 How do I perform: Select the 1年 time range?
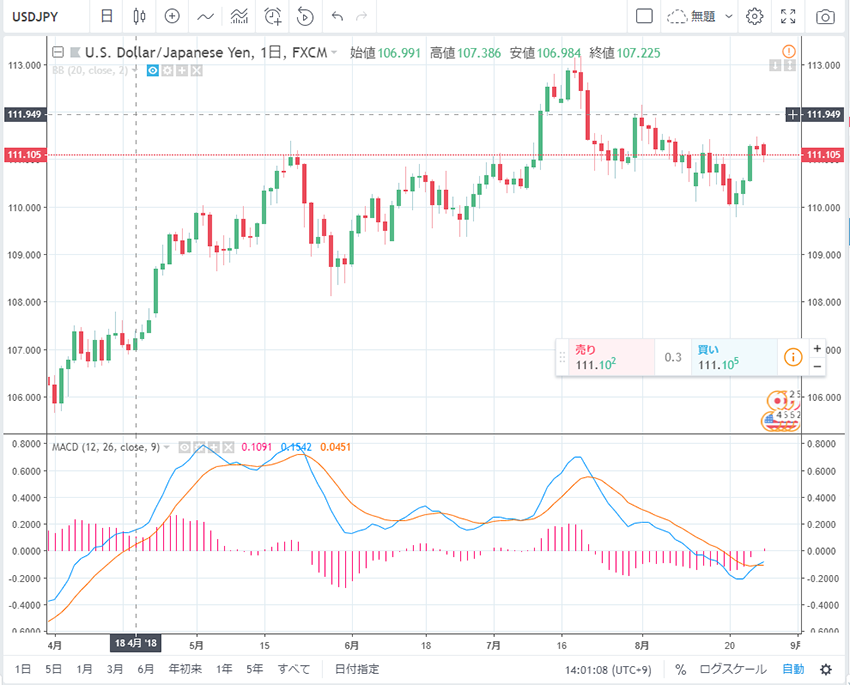click(x=224, y=669)
